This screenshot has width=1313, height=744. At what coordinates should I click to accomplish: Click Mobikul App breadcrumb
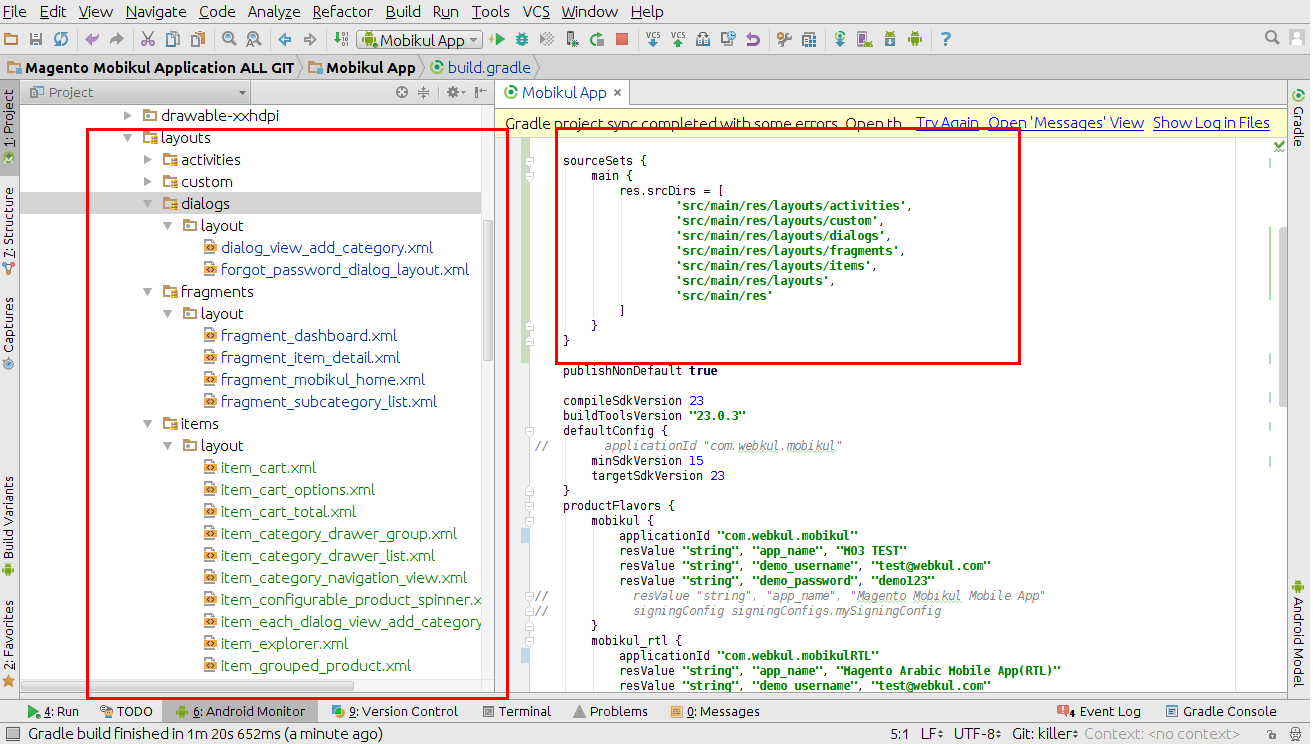click(362, 68)
